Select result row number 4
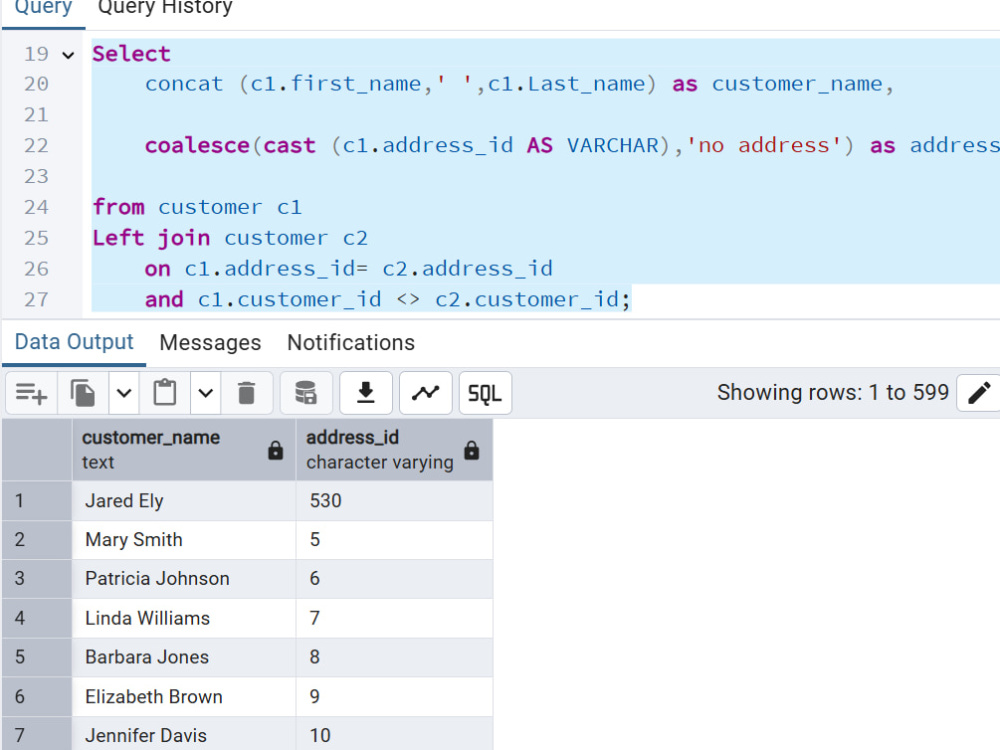 [37, 619]
